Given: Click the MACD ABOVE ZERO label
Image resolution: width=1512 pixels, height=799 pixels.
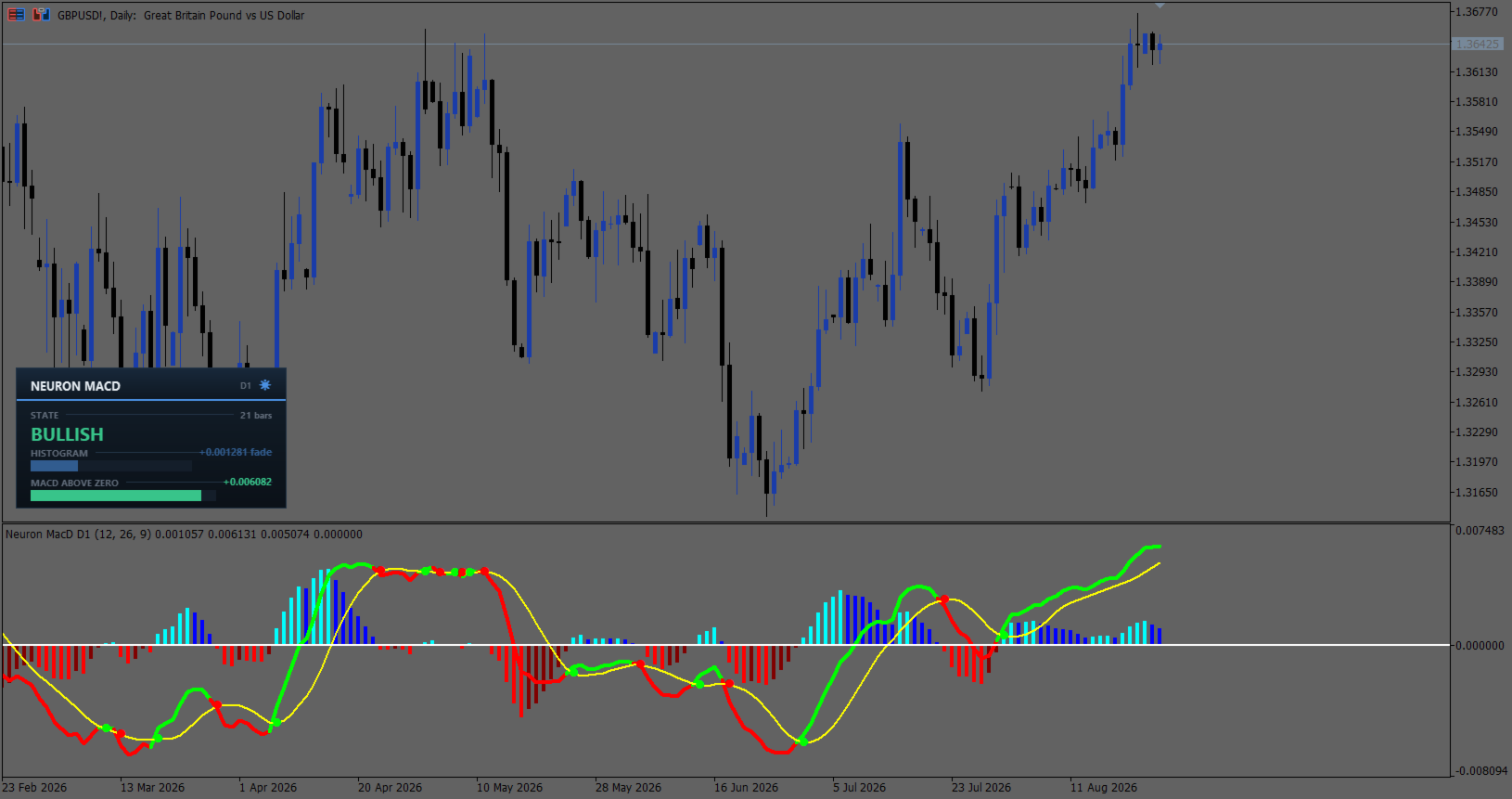Looking at the screenshot, I should point(74,483).
